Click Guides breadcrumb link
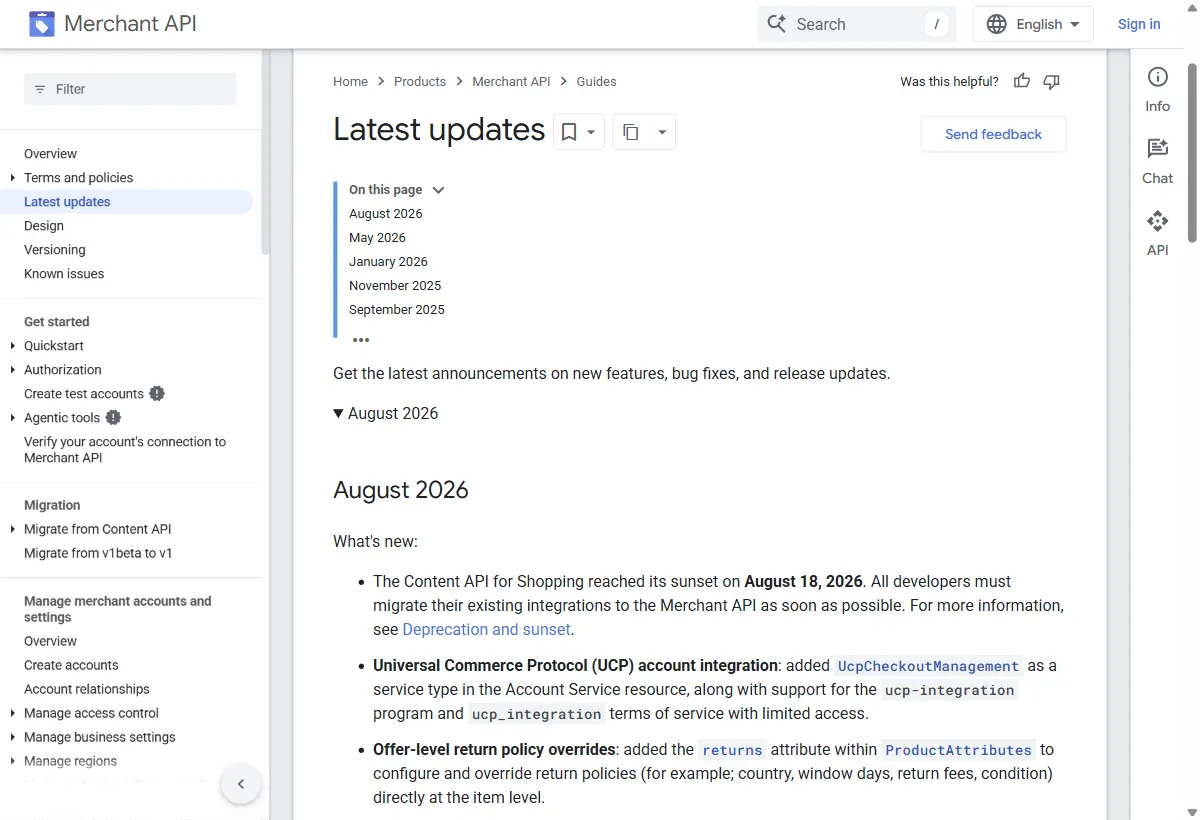 pyautogui.click(x=596, y=81)
